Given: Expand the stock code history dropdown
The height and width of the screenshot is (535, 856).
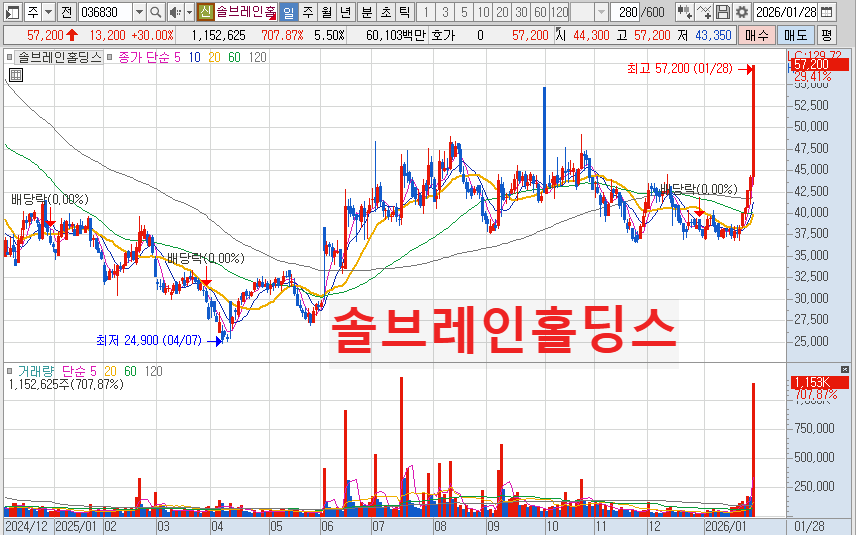Looking at the screenshot, I should 139,12.
